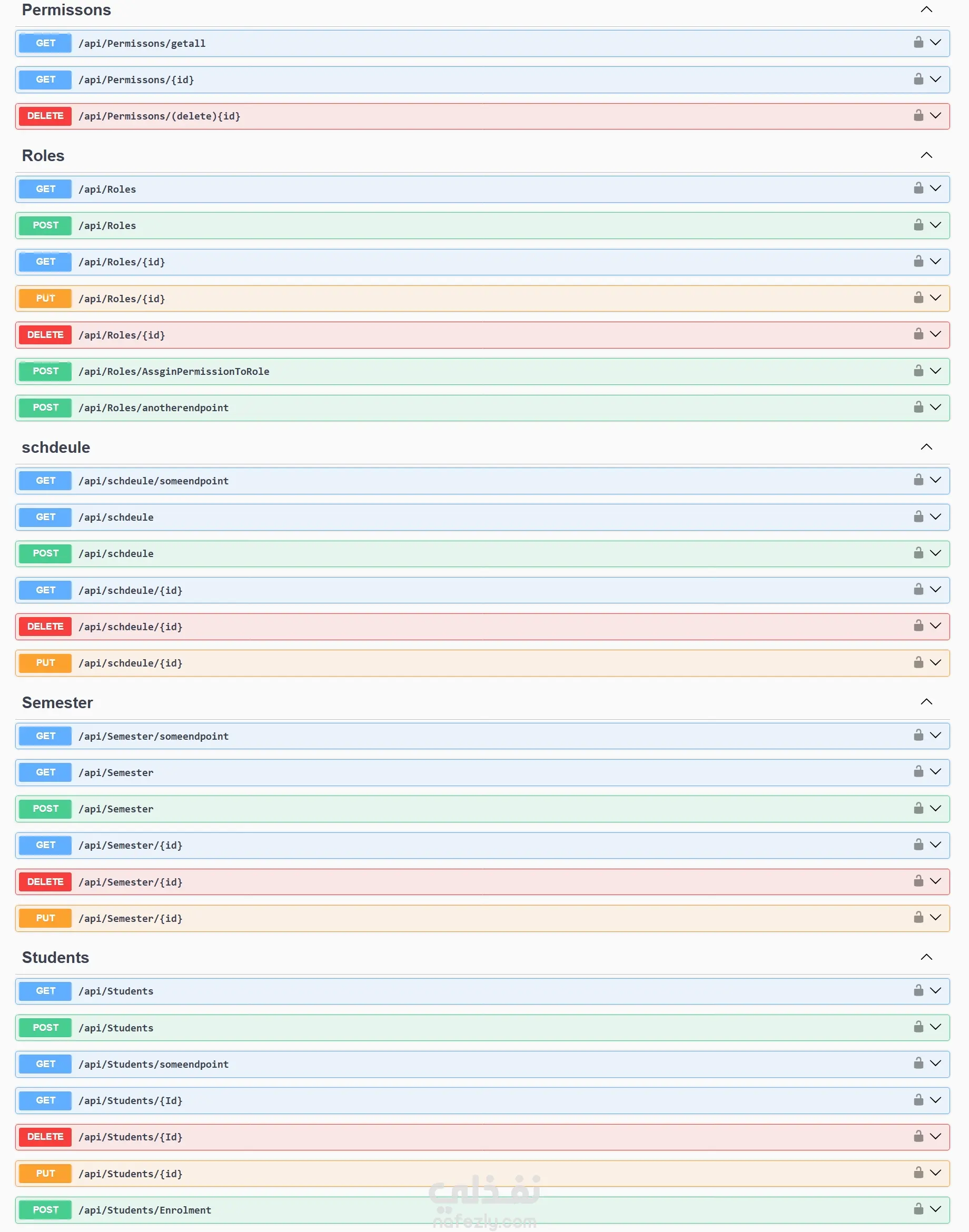This screenshot has width=969, height=1232.
Task: Collapse the schdeule section
Action: click(x=926, y=446)
